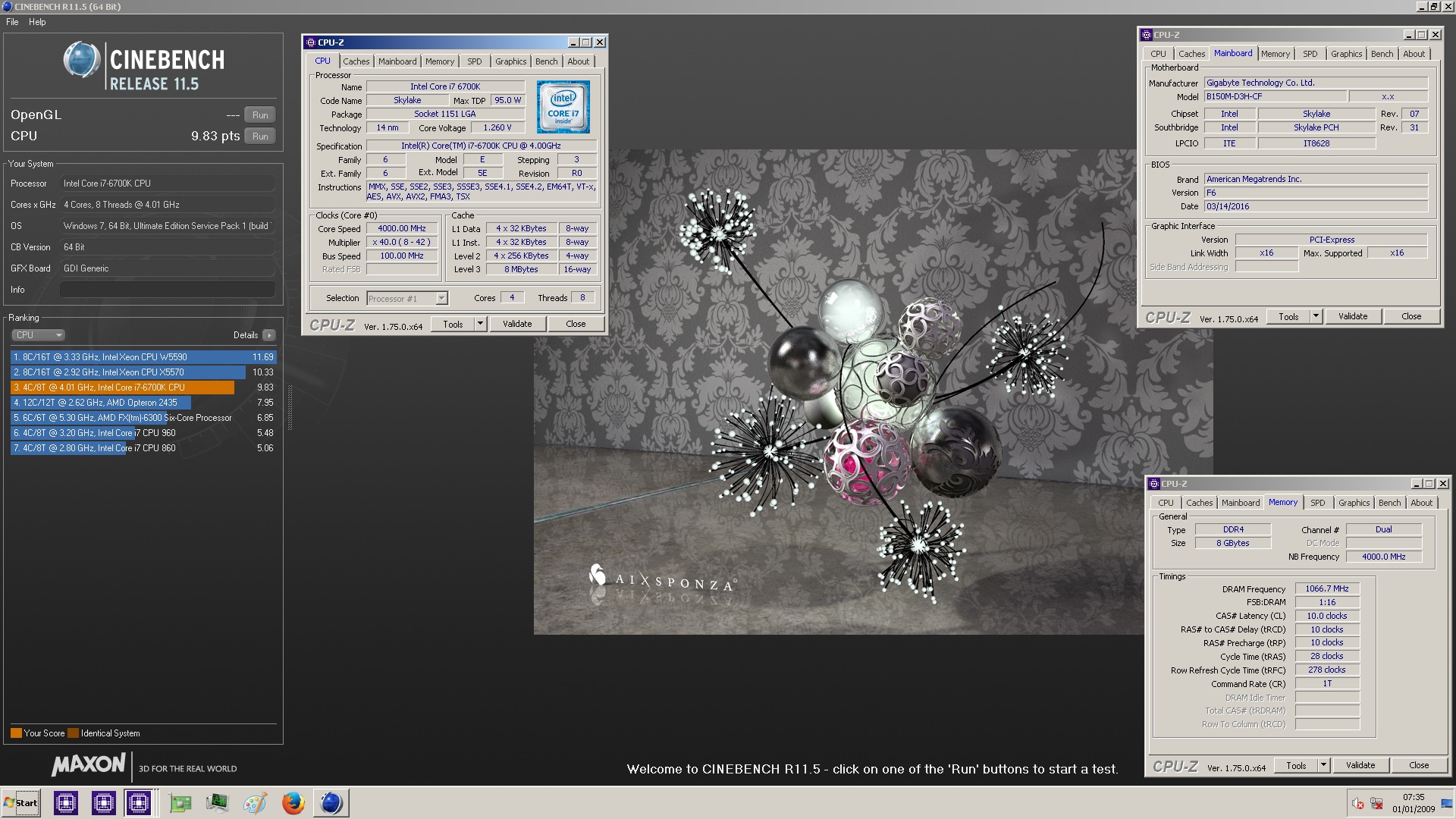
Task: Run the CPU benchmark
Action: (x=260, y=136)
